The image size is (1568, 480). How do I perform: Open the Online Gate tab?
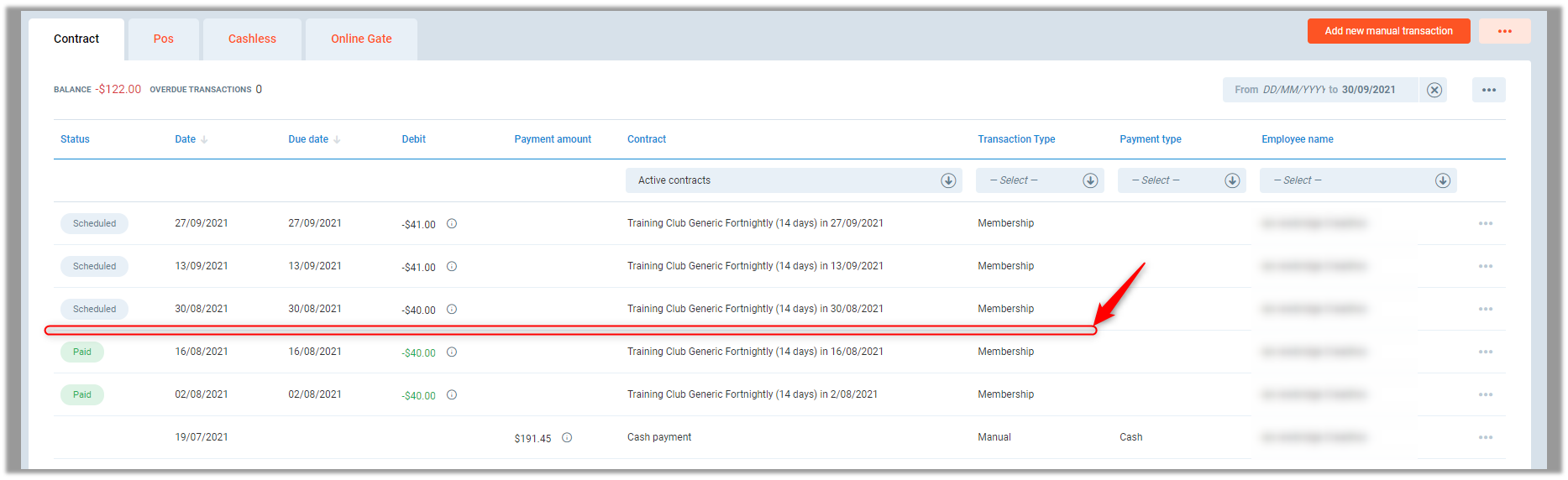tap(361, 39)
